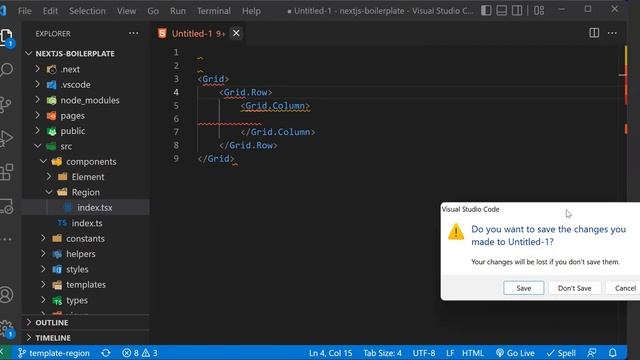Viewport: 640px width, 360px height.
Task: Open the remote window indicator in status bar
Action: (4, 353)
